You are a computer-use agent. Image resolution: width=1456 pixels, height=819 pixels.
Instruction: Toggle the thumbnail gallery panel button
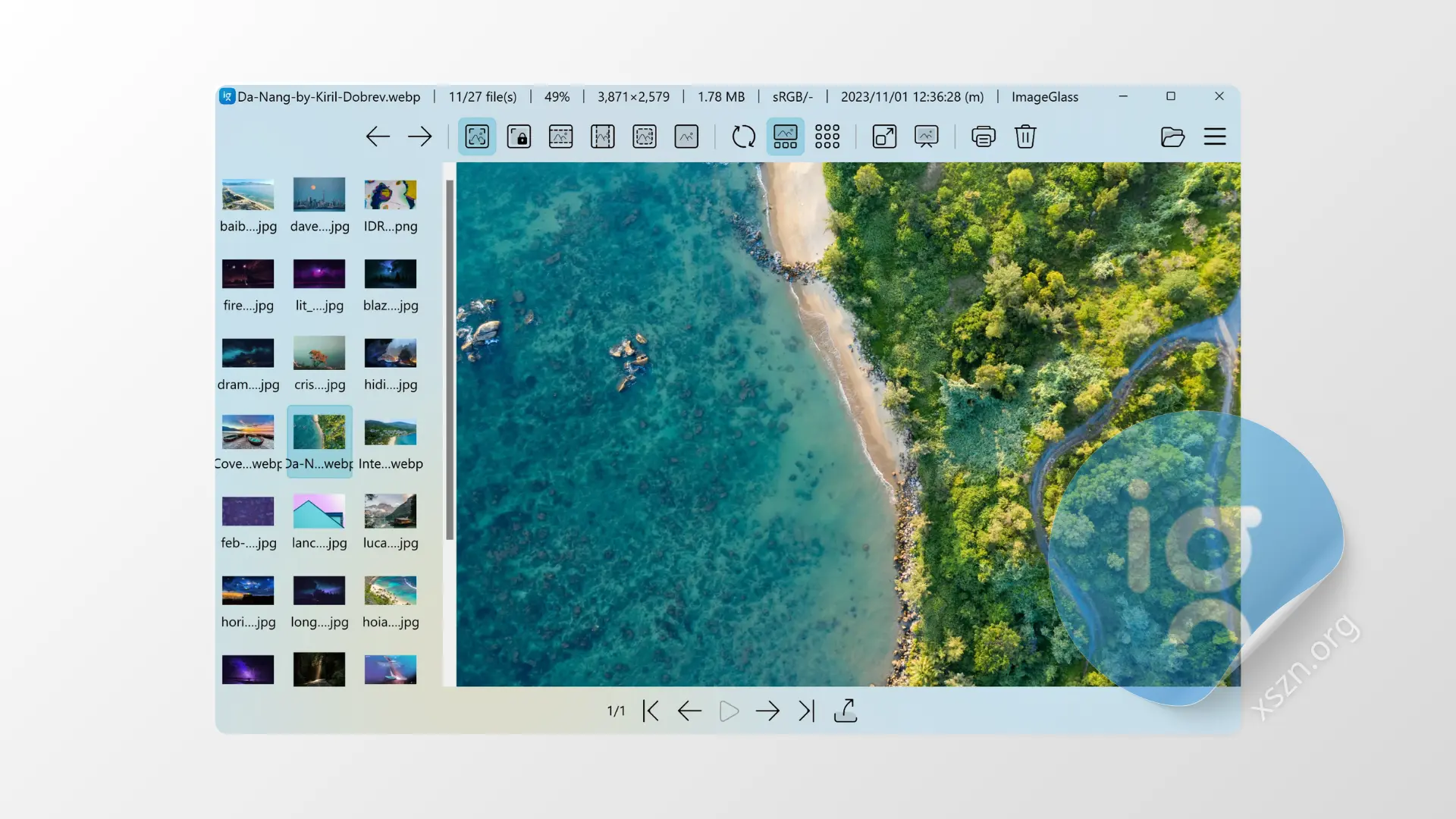click(785, 136)
